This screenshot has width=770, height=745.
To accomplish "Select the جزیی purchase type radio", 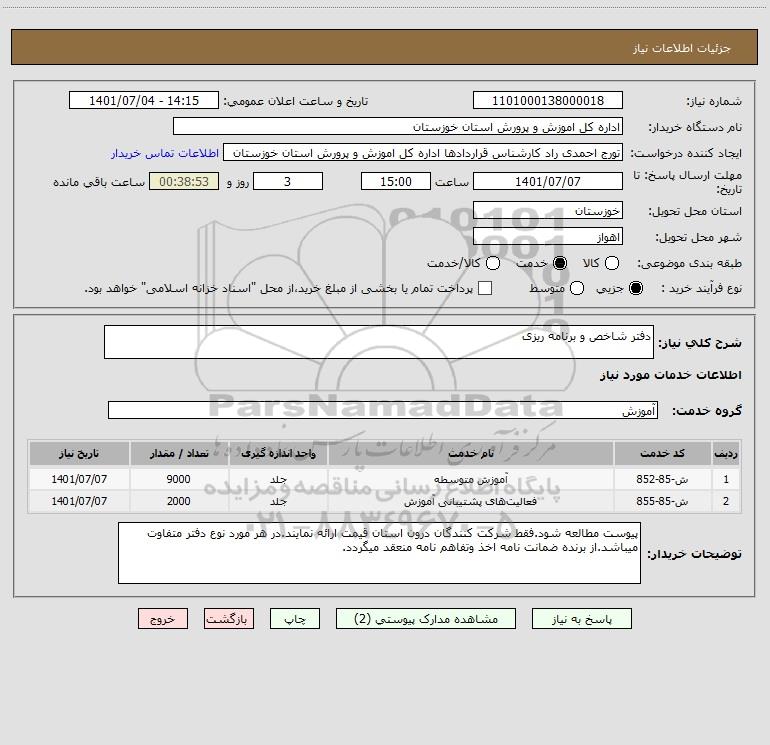I will [x=636, y=288].
